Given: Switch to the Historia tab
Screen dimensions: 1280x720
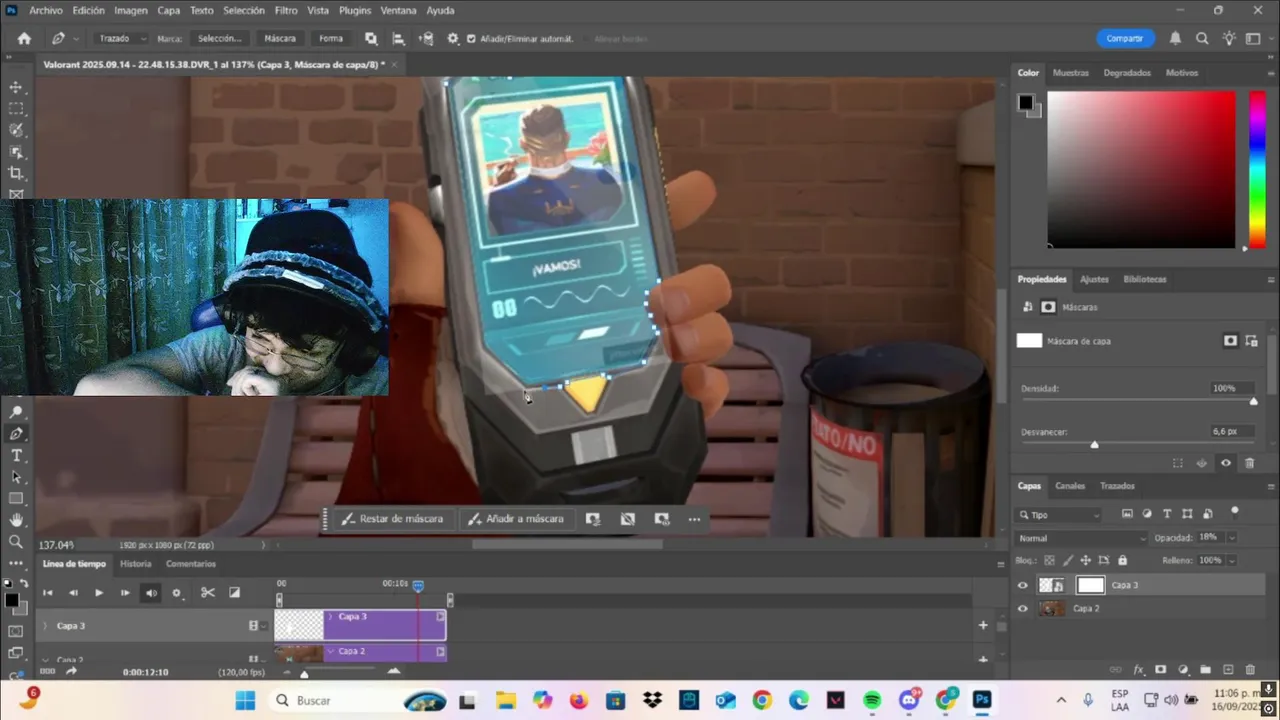Looking at the screenshot, I should click(x=136, y=564).
